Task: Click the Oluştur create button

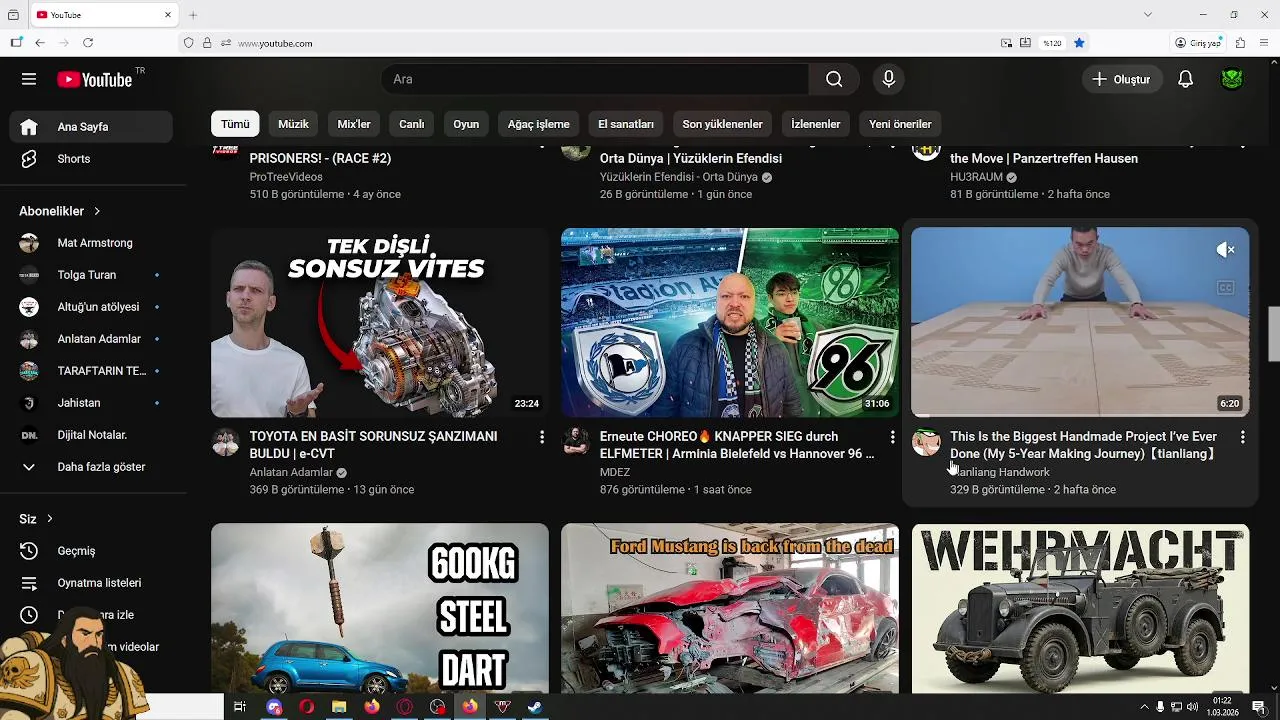Action: pyautogui.click(x=1122, y=79)
